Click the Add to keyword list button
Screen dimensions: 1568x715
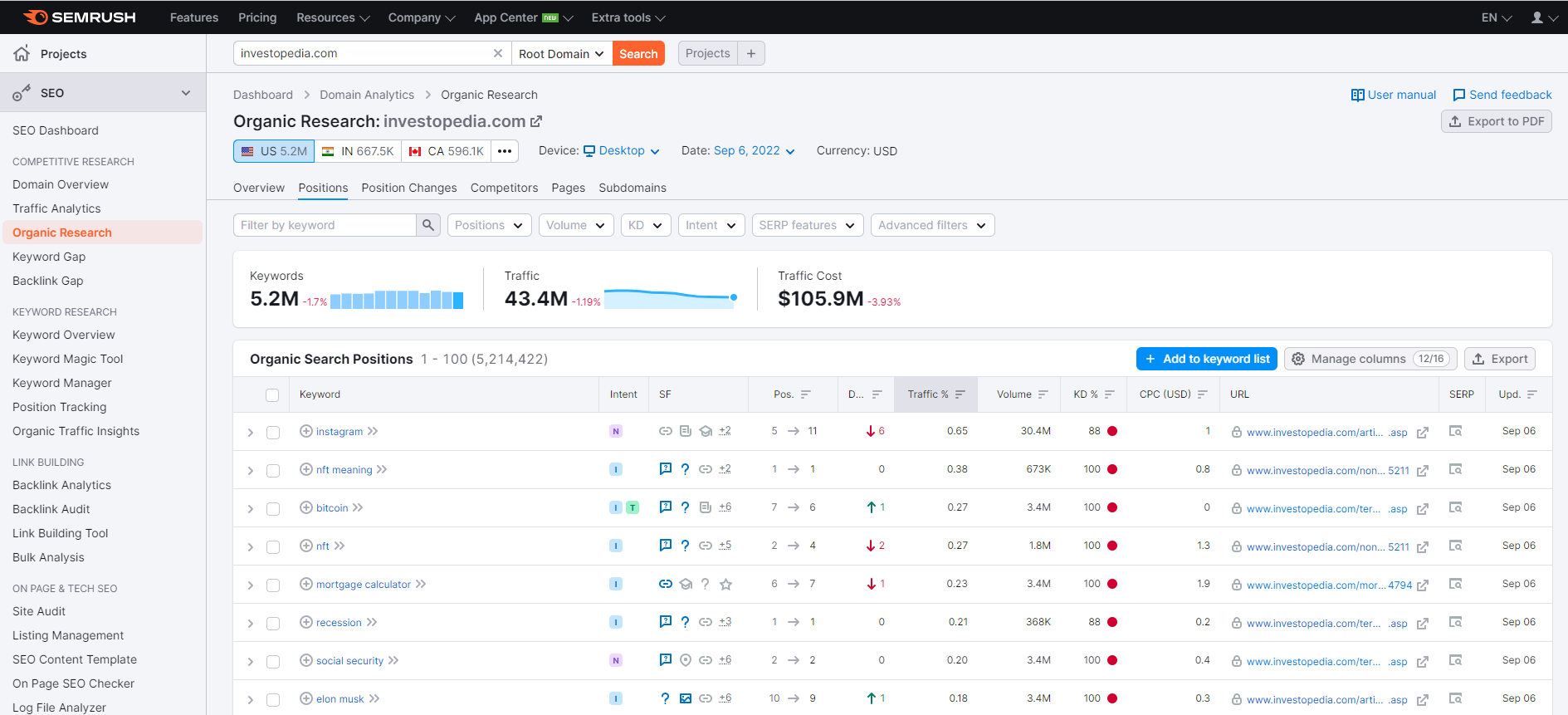tap(1206, 359)
